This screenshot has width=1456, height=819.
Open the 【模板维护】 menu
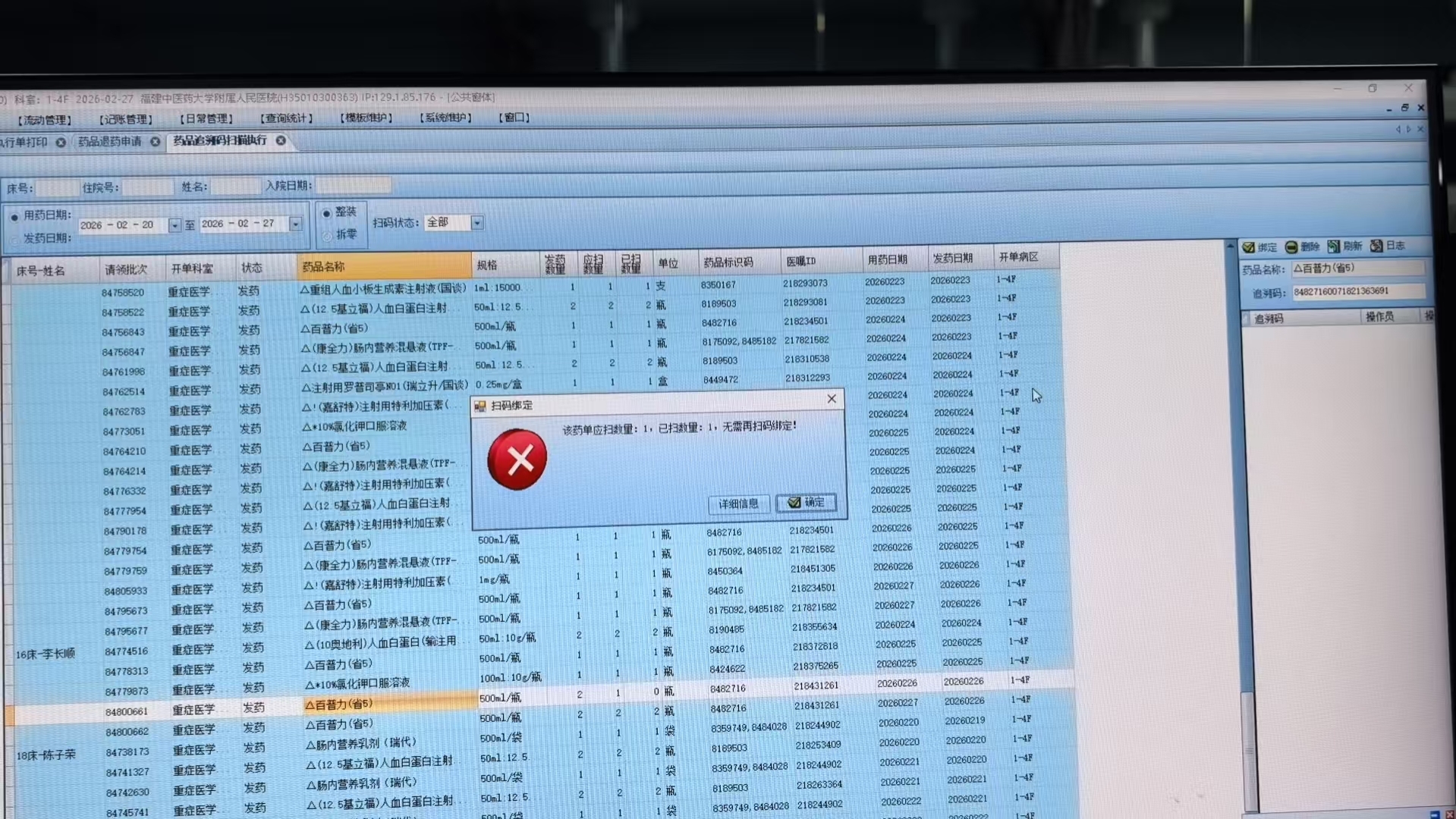tap(366, 118)
